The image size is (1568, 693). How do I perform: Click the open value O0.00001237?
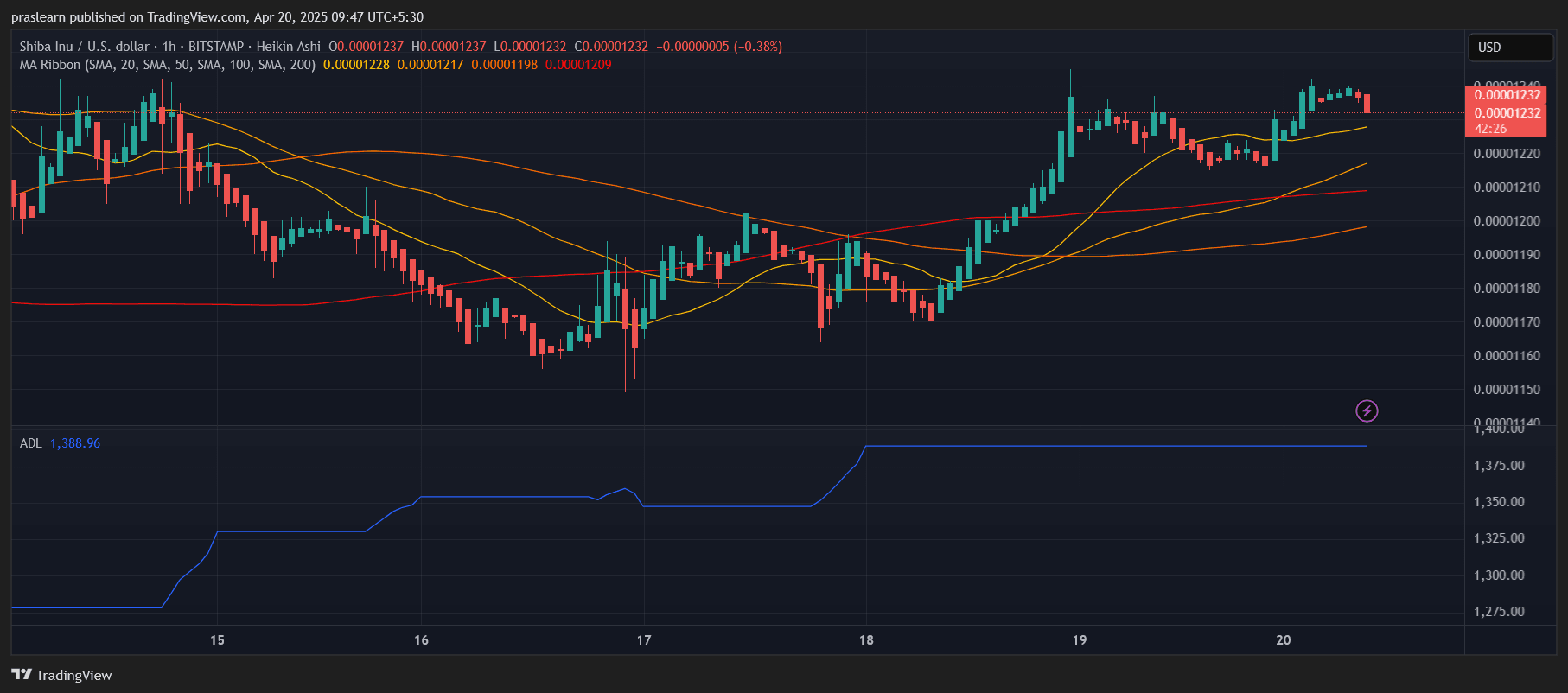(366, 47)
